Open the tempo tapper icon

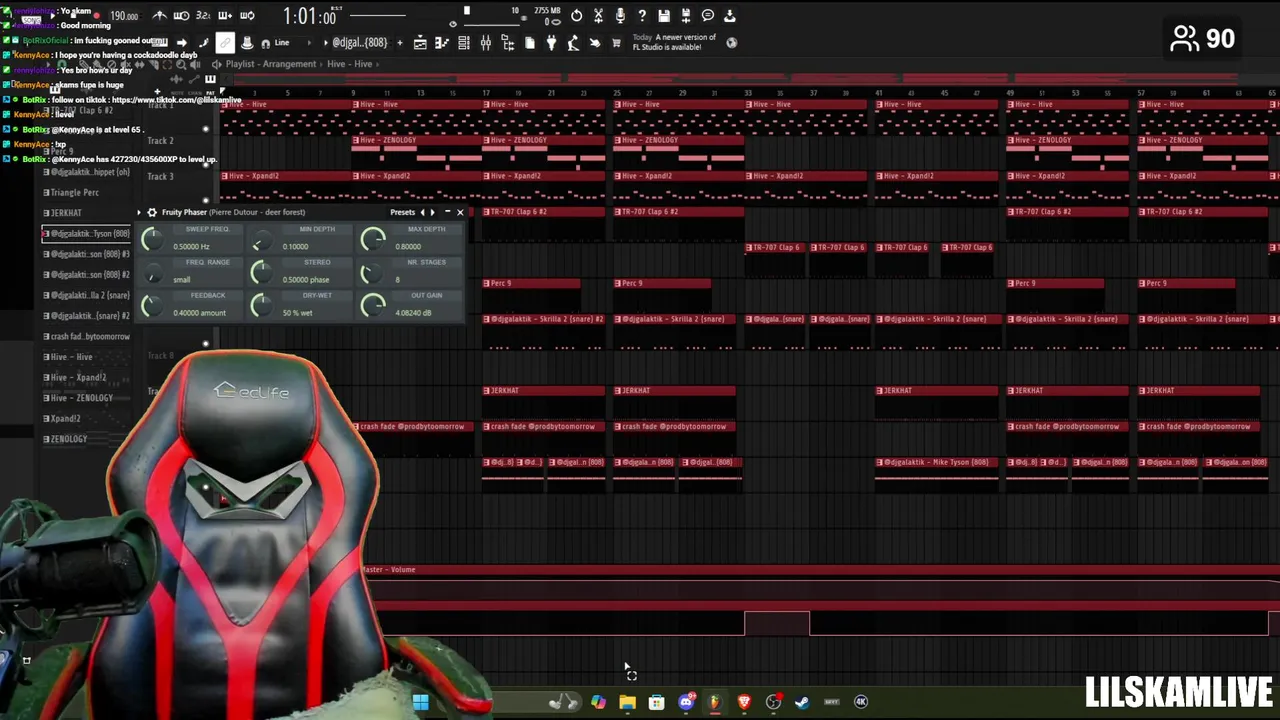click(573, 43)
